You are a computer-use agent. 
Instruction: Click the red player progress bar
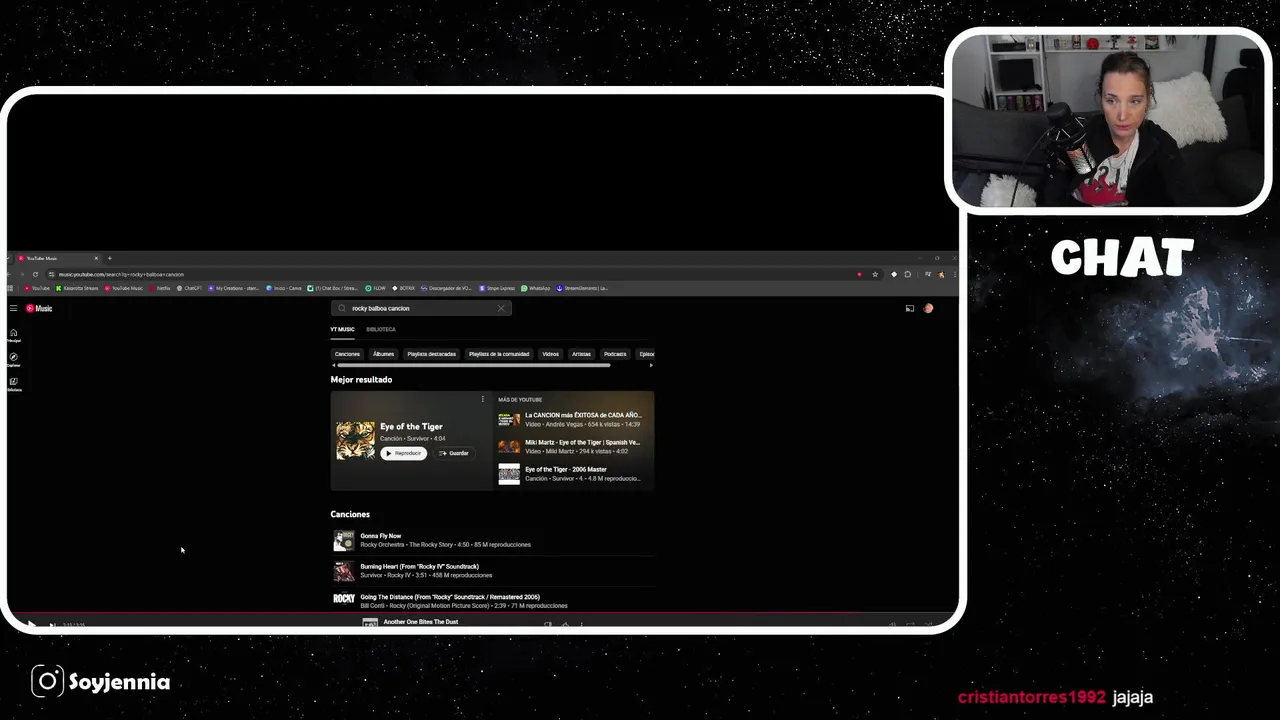[483, 612]
